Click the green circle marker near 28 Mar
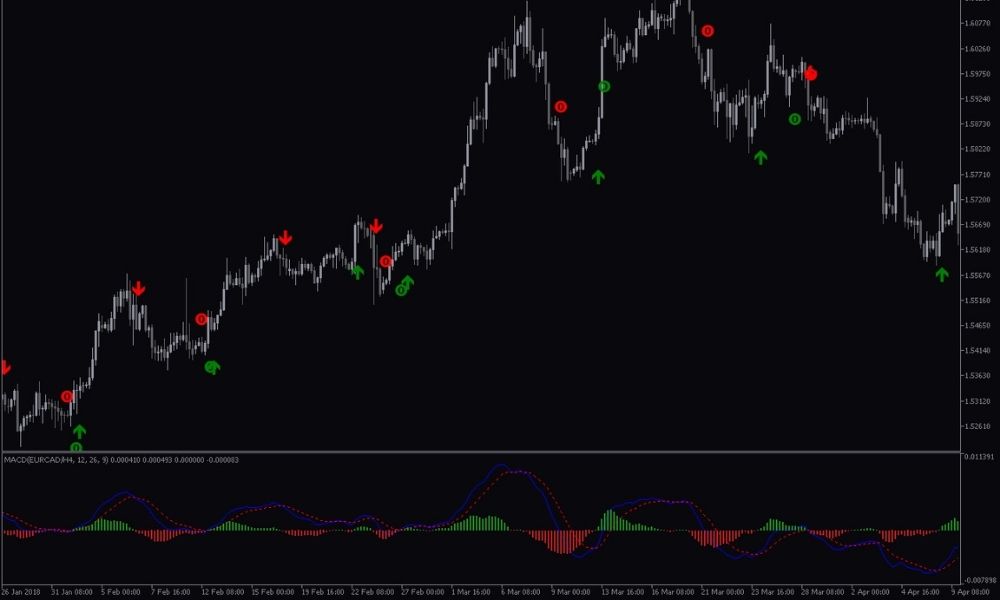 (795, 119)
